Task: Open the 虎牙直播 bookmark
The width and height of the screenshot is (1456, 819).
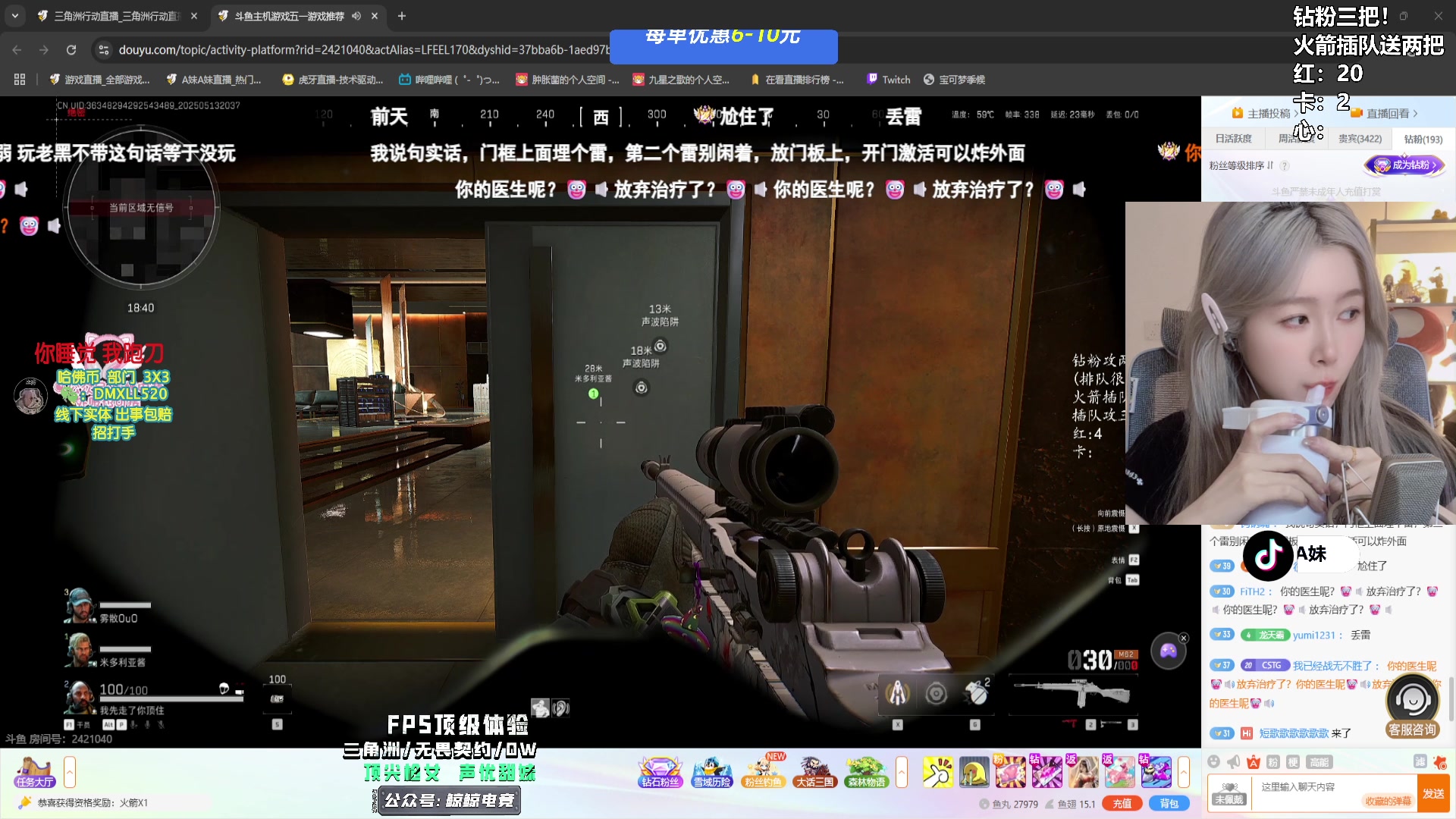Action: point(332,80)
